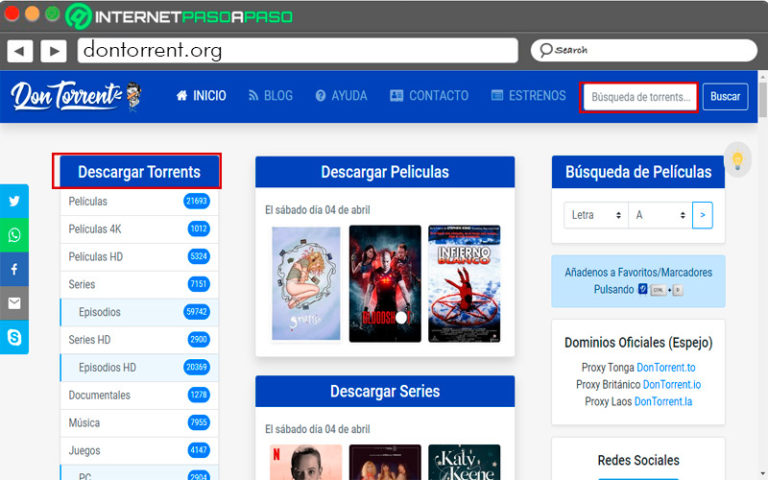Open Episodios subcategory
The image size is (768, 480).
[139, 312]
